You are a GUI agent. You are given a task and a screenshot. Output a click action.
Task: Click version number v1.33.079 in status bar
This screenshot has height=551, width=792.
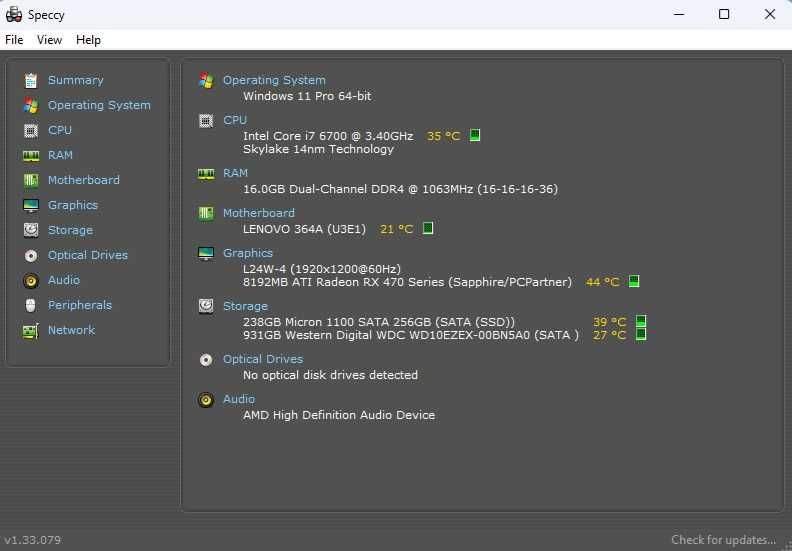(x=33, y=540)
